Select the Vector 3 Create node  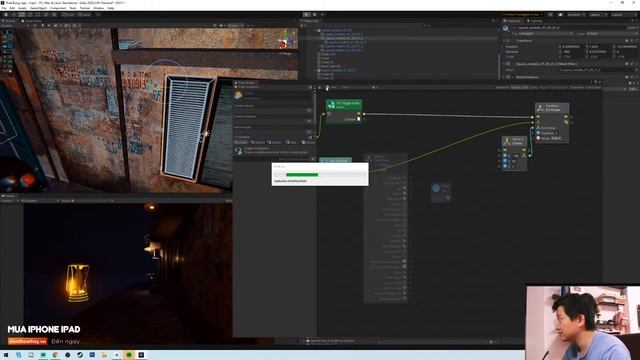[x=514, y=153]
